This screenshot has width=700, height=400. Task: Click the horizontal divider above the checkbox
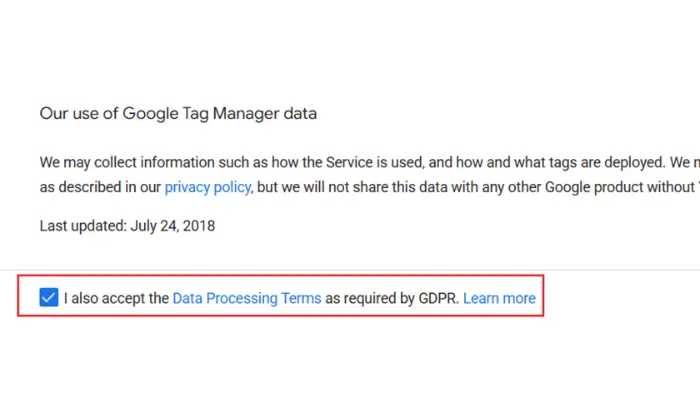pyautogui.click(x=350, y=269)
